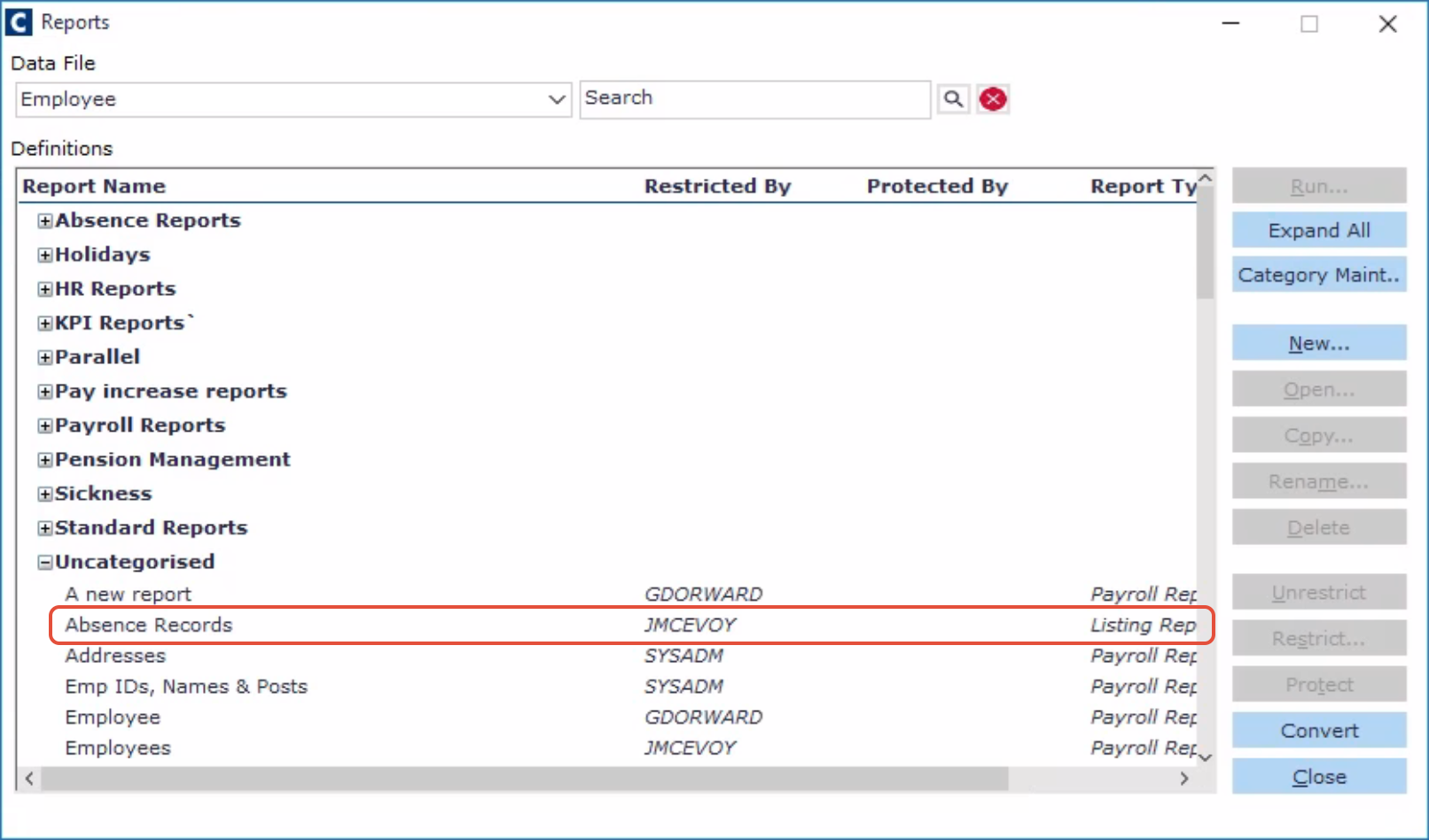Viewport: 1429px width, 840px height.
Task: Maximize the Reports window
Action: point(1308,23)
